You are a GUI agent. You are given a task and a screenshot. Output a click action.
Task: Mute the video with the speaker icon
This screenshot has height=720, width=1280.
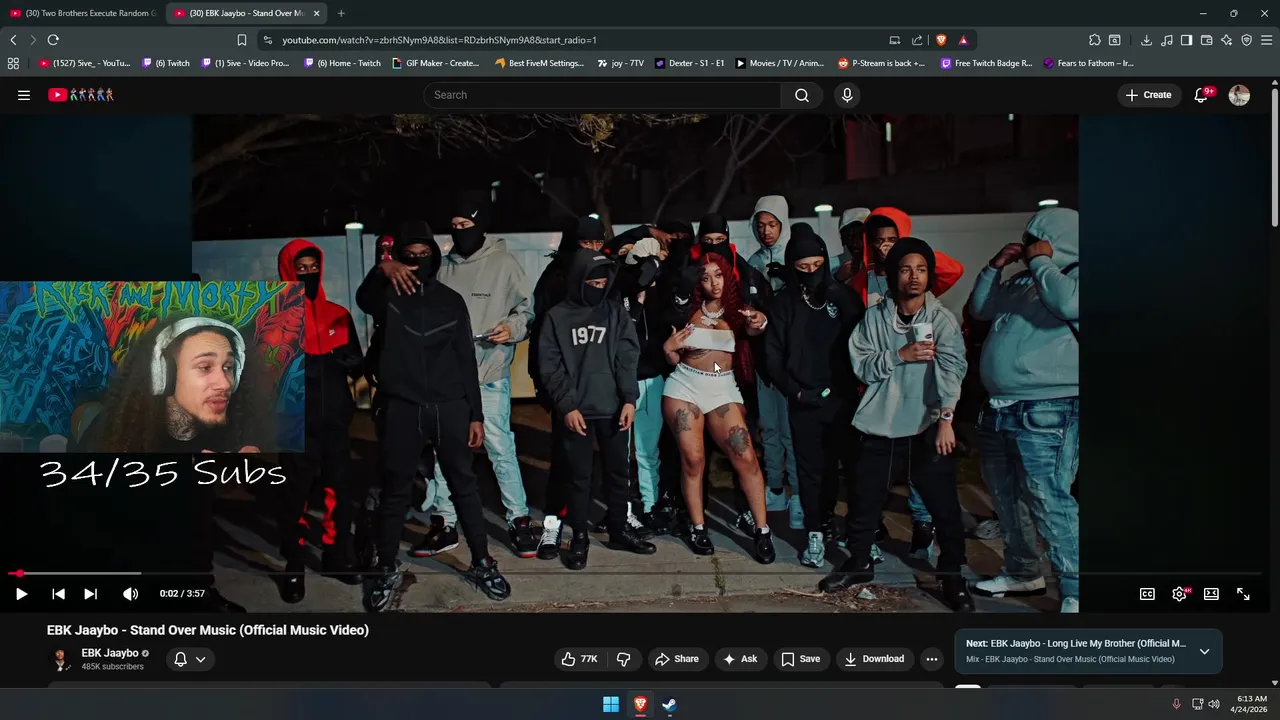coord(130,594)
